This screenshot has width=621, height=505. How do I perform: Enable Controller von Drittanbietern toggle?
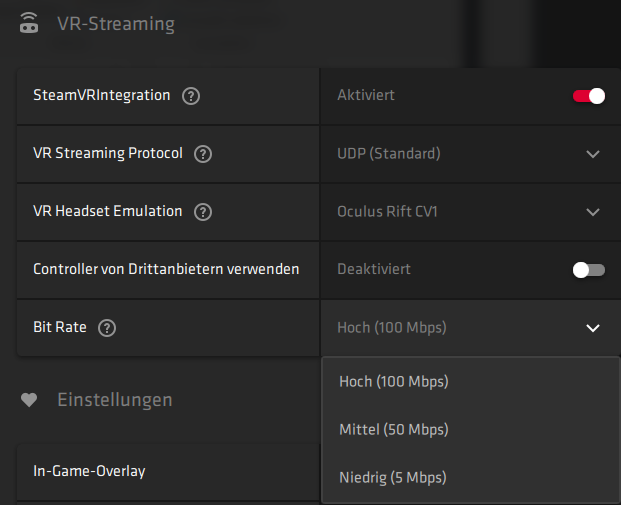click(589, 270)
